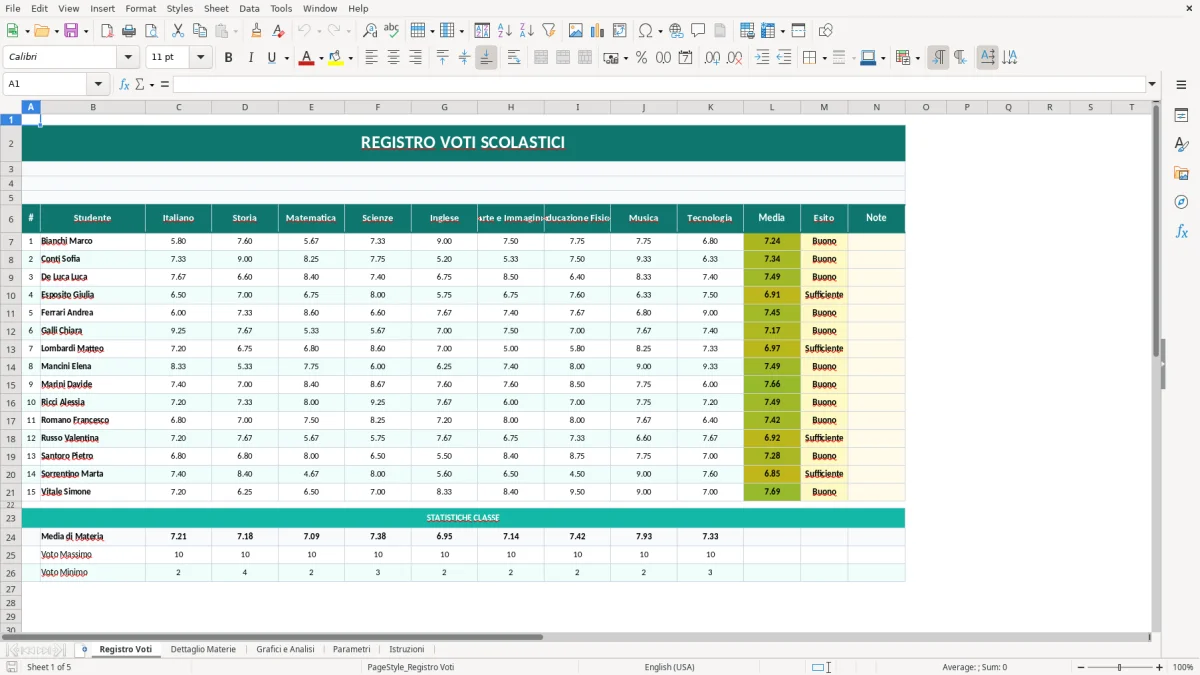
Task: Toggle Wrap Text
Action: (x=514, y=58)
